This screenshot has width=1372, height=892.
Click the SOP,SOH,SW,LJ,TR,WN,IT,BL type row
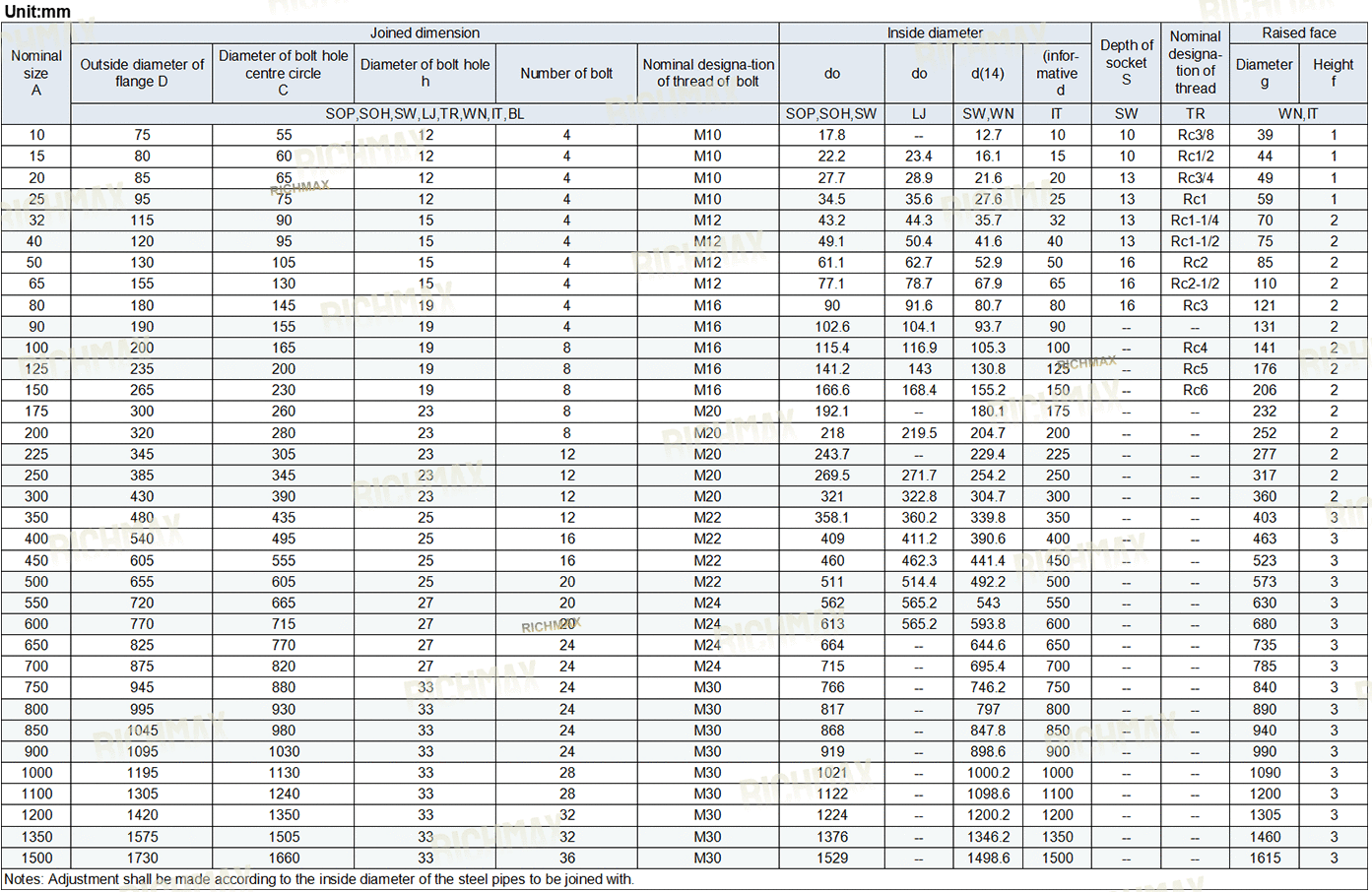[x=425, y=113]
